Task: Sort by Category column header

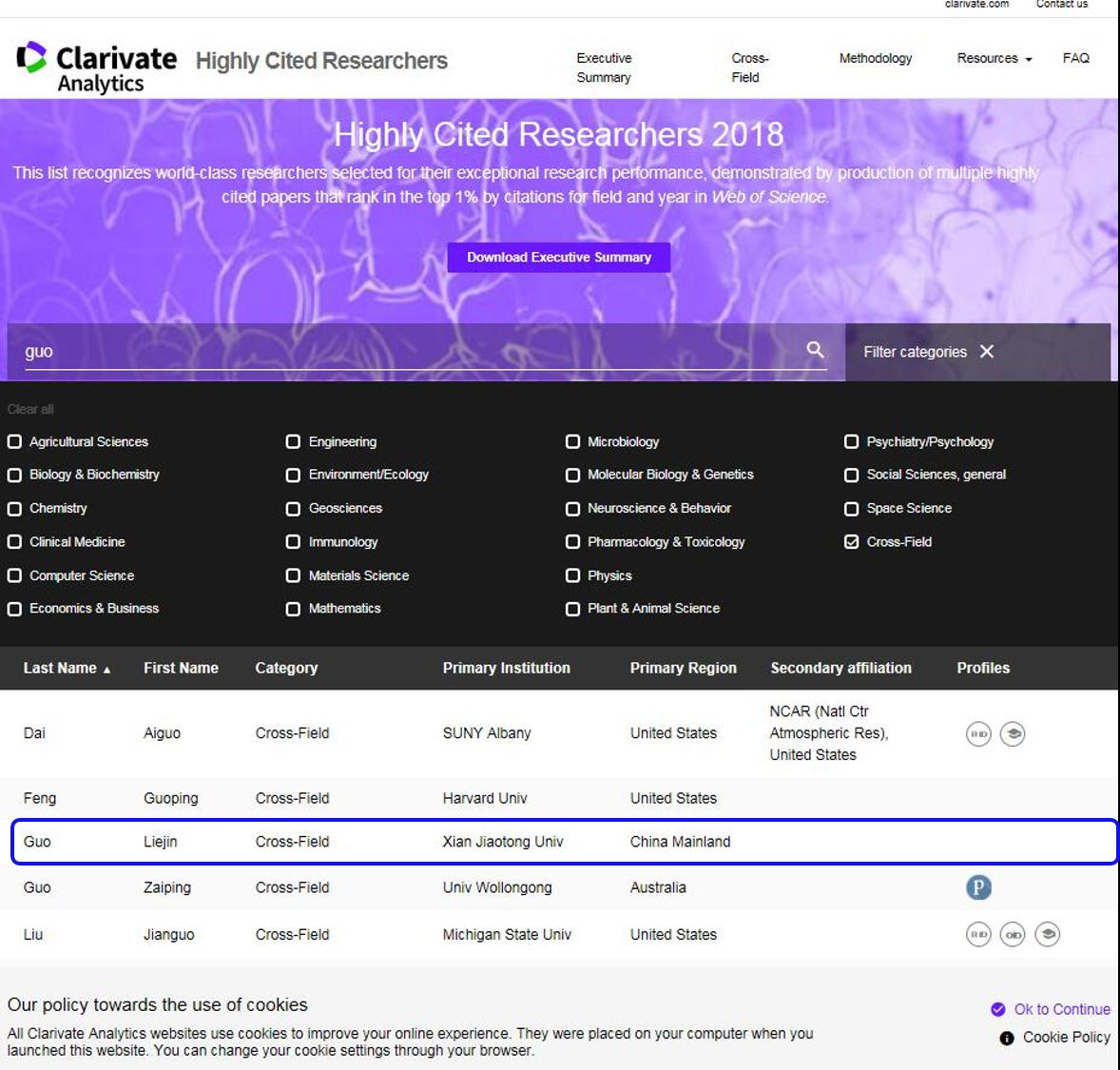Action: click(x=286, y=669)
